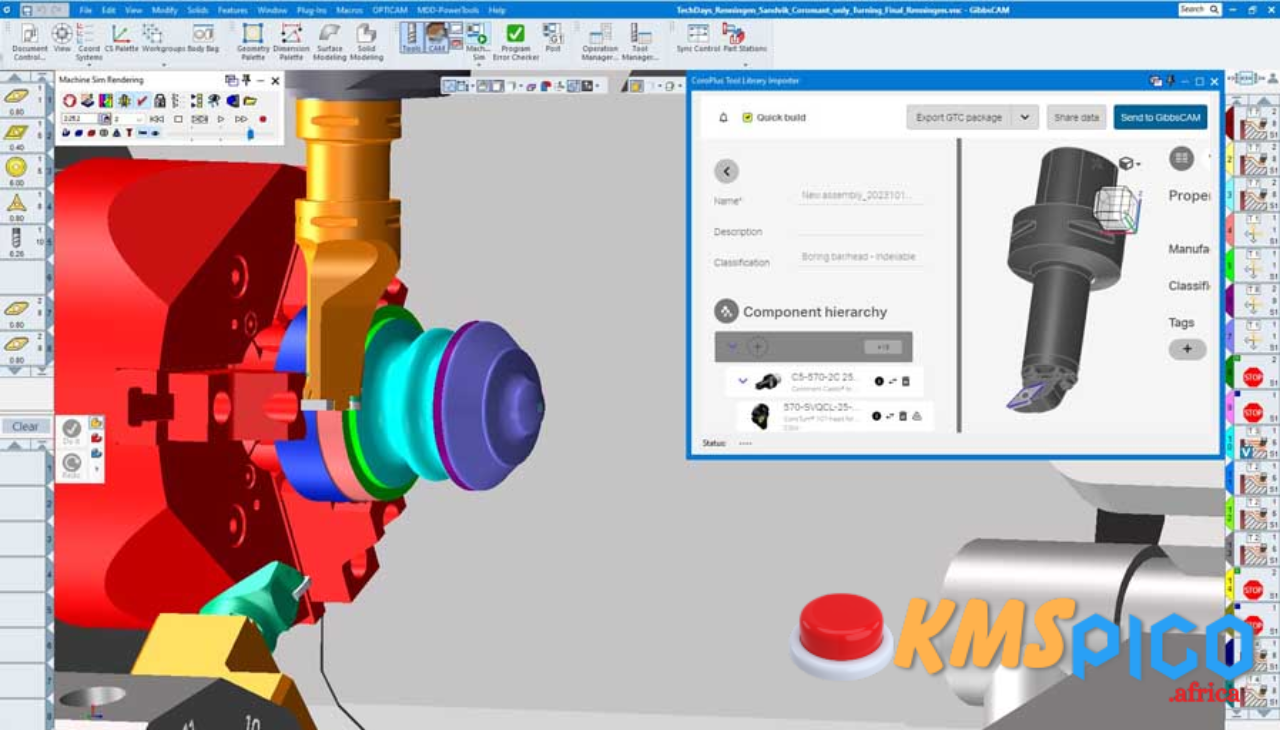
Task: Open the Body Bag tool
Action: pyautogui.click(x=203, y=38)
